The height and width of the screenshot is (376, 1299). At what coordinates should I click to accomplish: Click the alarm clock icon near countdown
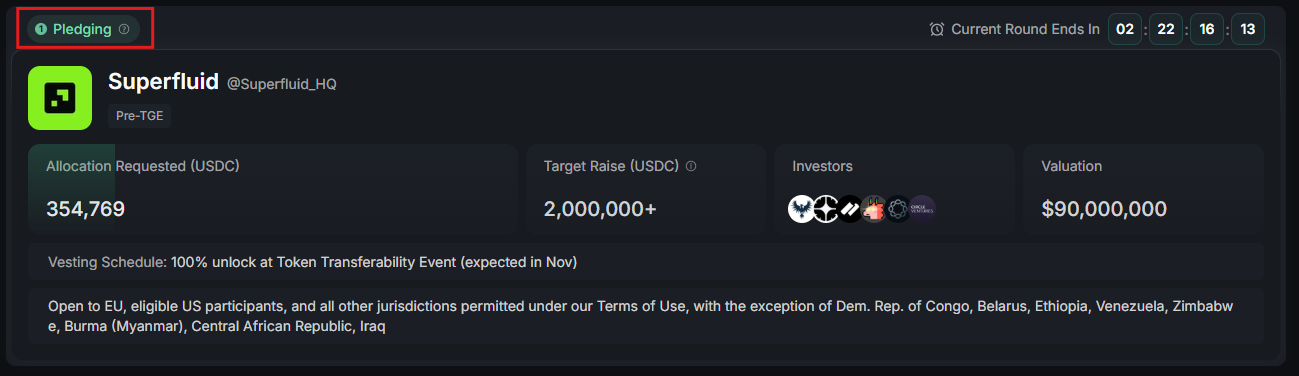(x=937, y=29)
